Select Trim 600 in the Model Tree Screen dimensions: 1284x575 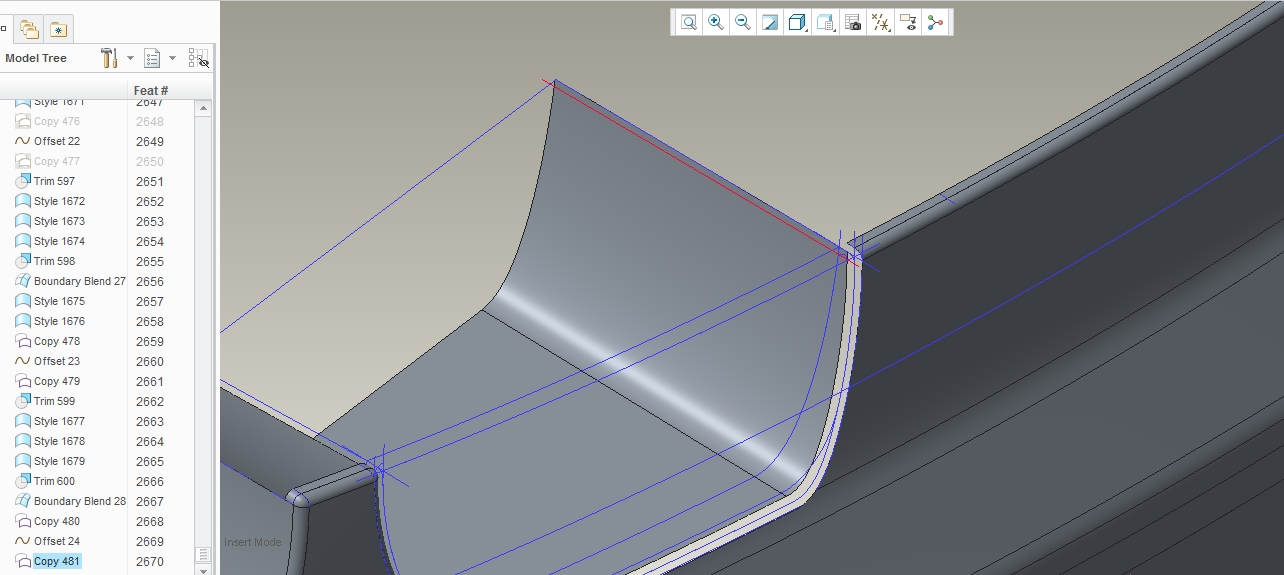point(54,481)
